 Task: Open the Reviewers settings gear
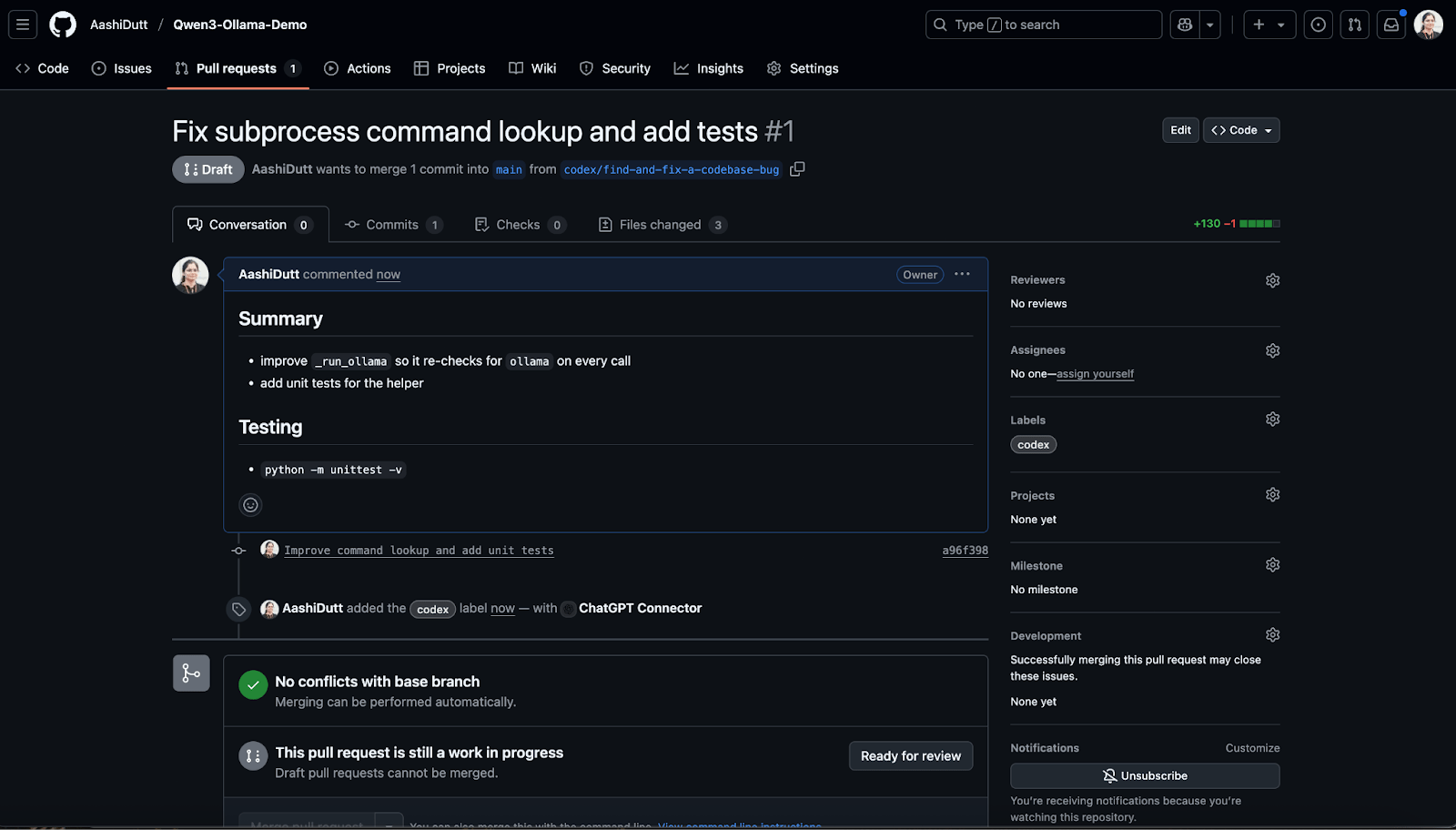[x=1272, y=280]
